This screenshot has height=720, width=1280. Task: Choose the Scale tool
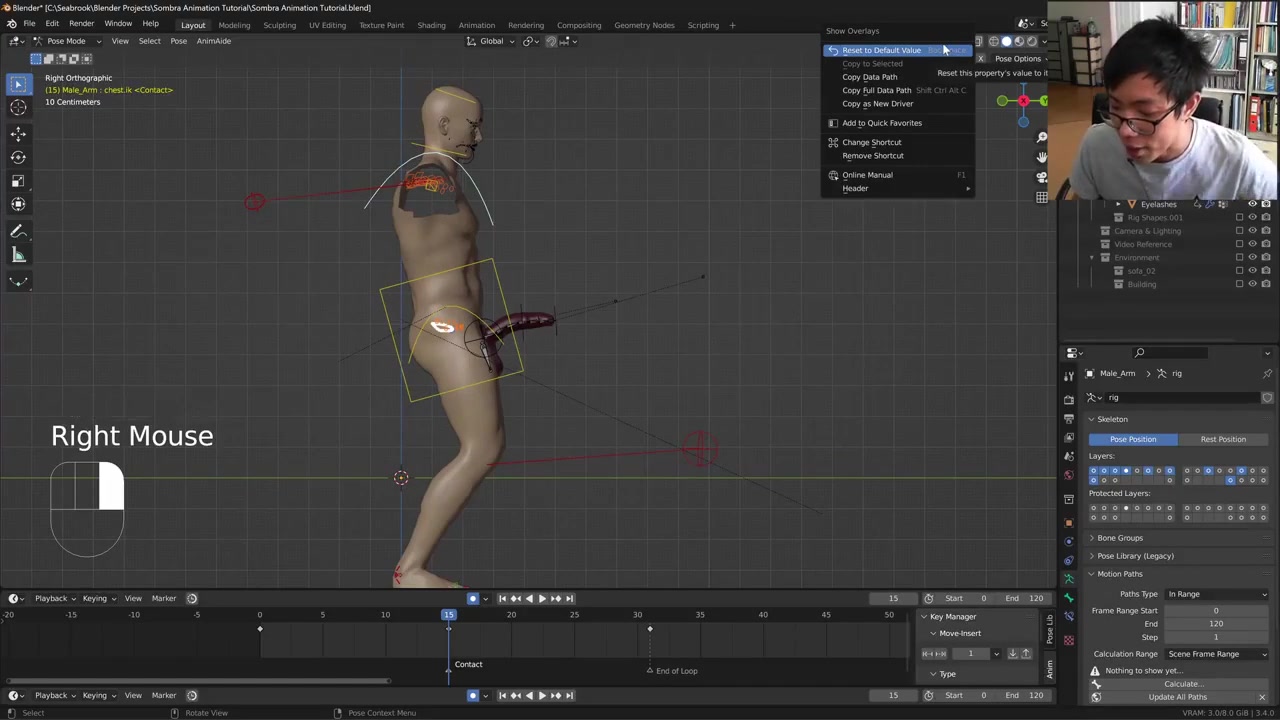tap(18, 181)
